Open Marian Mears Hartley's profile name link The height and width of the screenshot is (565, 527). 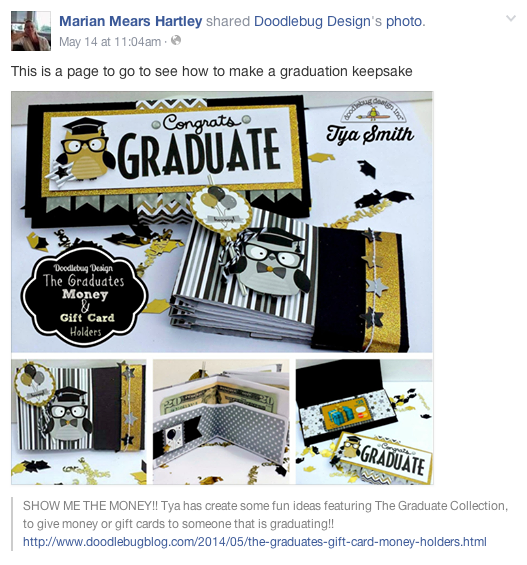click(130, 21)
